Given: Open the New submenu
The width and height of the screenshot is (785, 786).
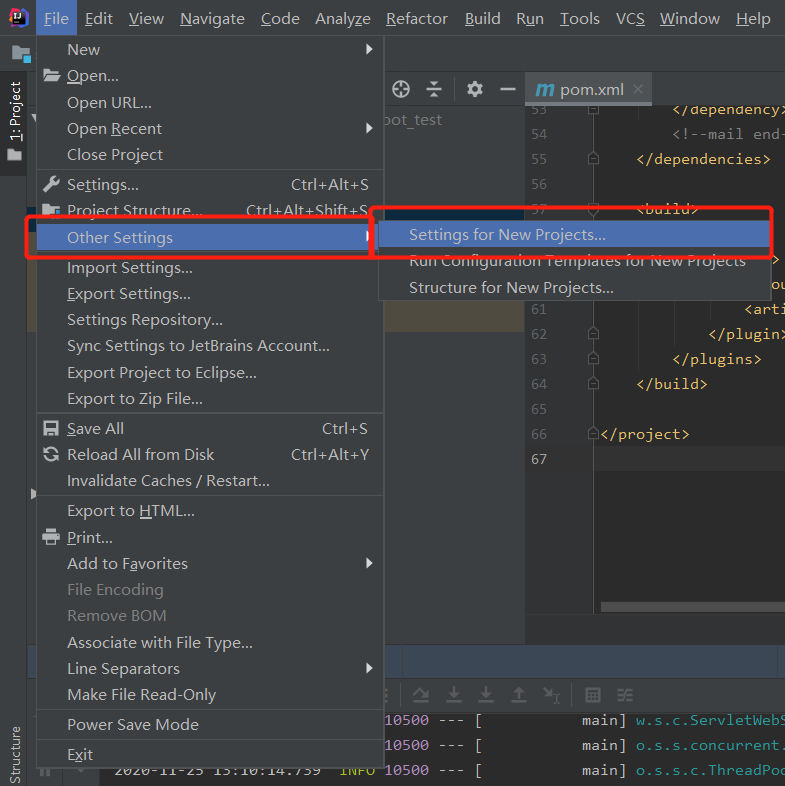Looking at the screenshot, I should [210, 49].
